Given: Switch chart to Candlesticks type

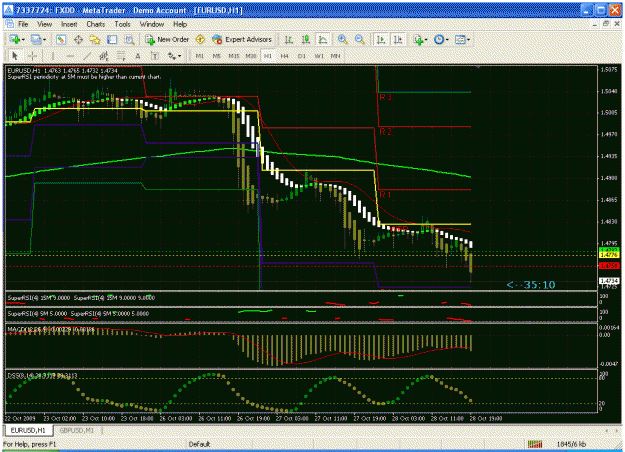Looking at the screenshot, I should [306, 39].
